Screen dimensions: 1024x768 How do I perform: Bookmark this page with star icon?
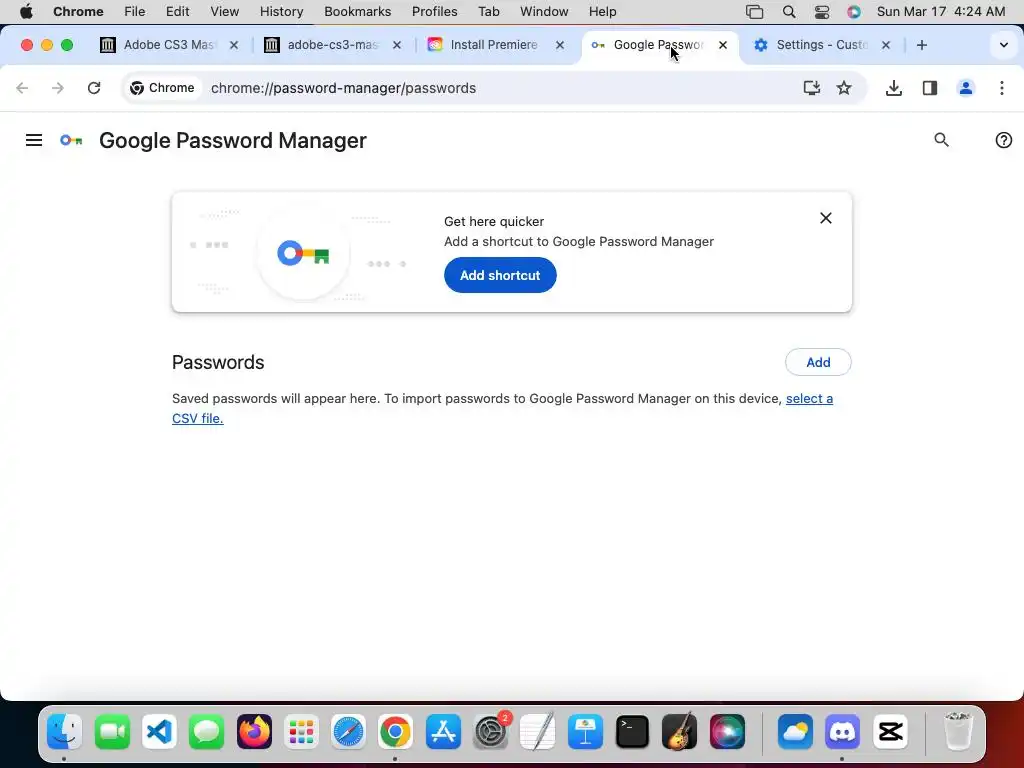(x=844, y=88)
